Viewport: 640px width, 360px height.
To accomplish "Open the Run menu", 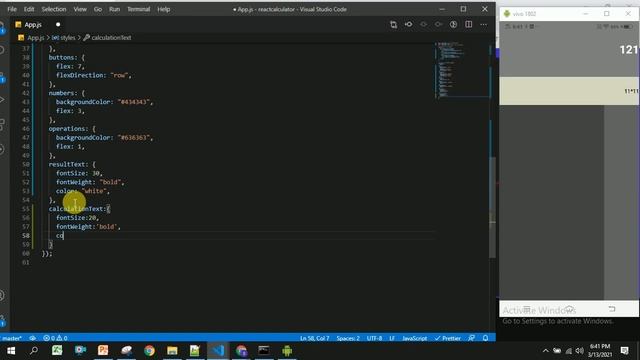I will click(114, 9).
